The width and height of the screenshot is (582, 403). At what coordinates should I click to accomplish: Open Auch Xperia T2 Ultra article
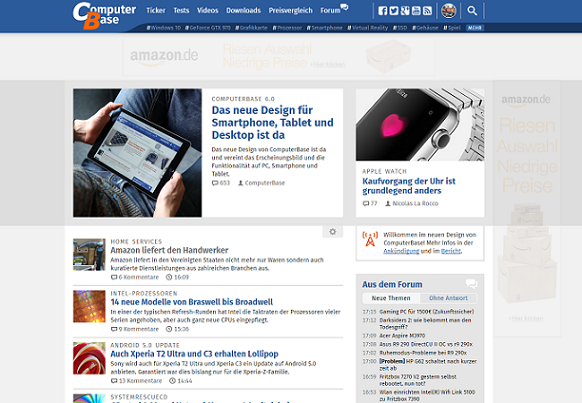point(194,354)
